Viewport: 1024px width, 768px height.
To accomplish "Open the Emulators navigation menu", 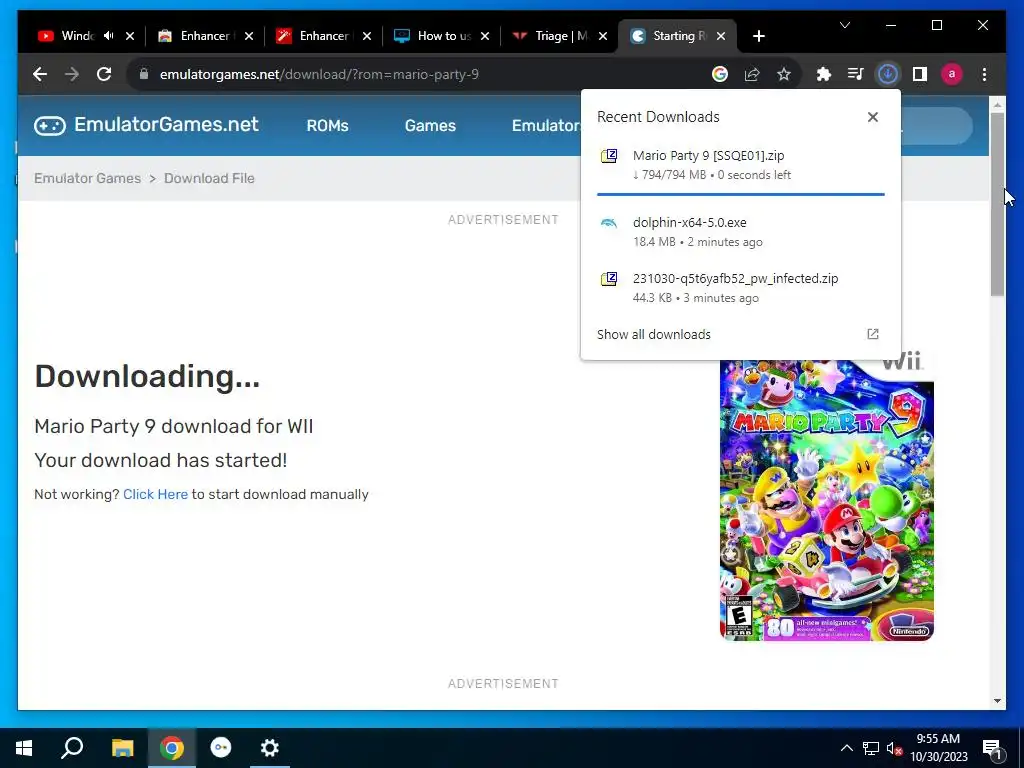I will click(546, 125).
